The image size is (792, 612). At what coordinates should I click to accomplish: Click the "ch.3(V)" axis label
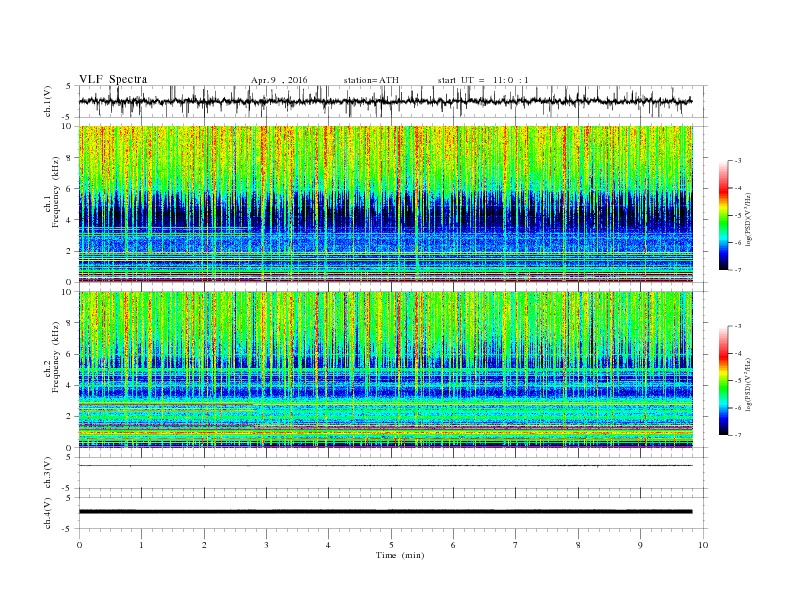tap(48, 473)
